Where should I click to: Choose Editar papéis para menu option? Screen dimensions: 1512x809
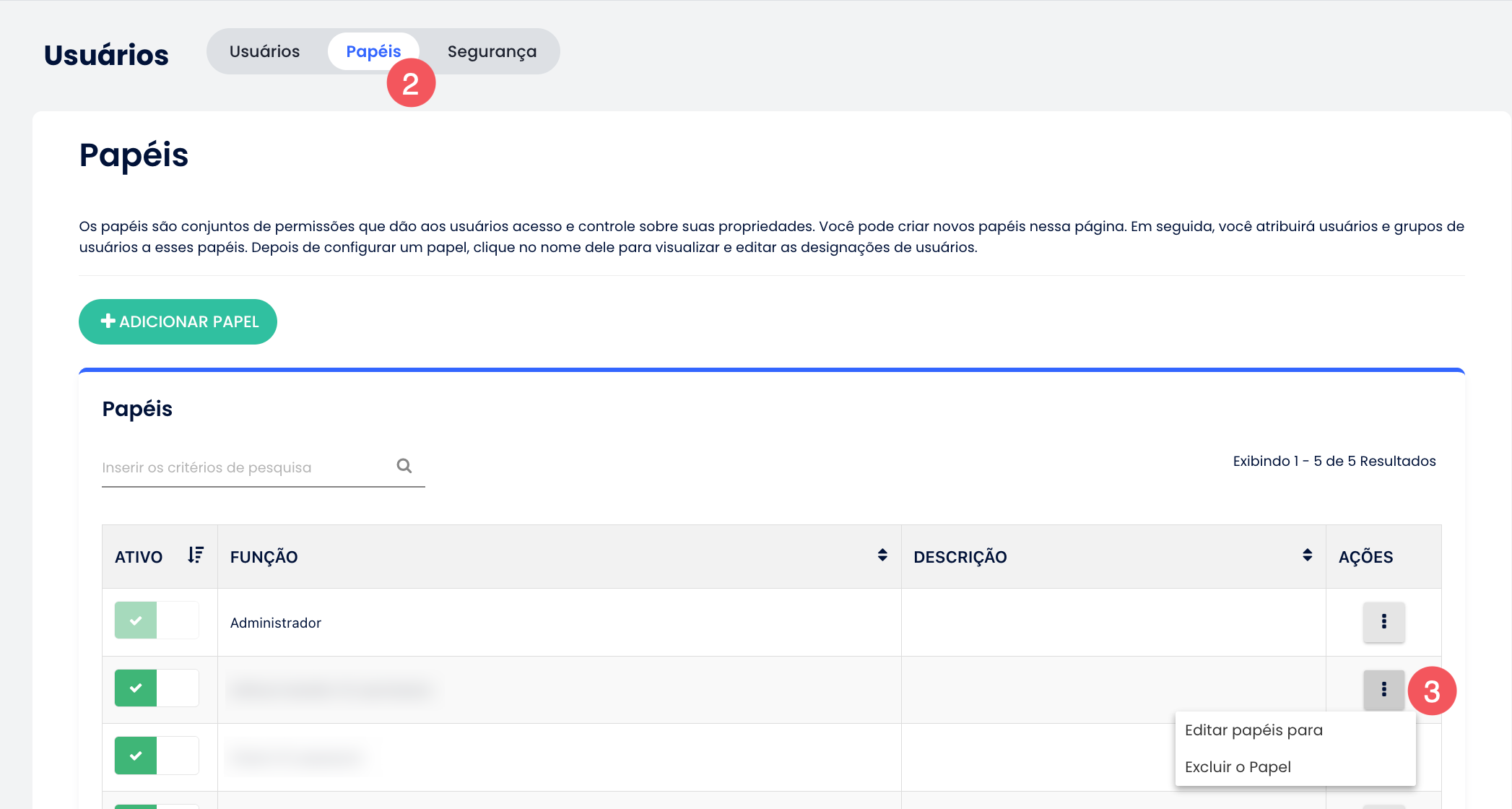click(1254, 730)
